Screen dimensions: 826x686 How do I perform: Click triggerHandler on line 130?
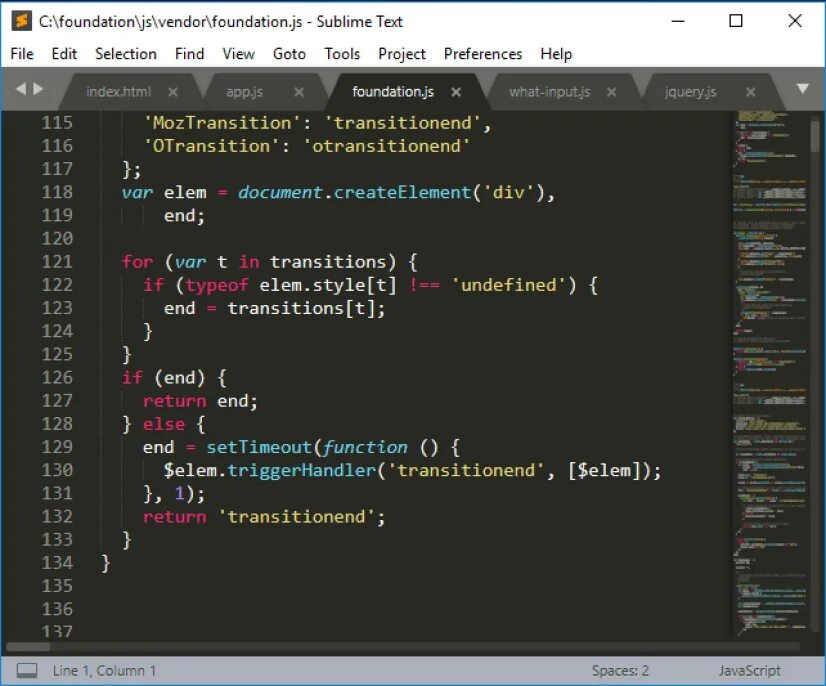tap(301, 470)
